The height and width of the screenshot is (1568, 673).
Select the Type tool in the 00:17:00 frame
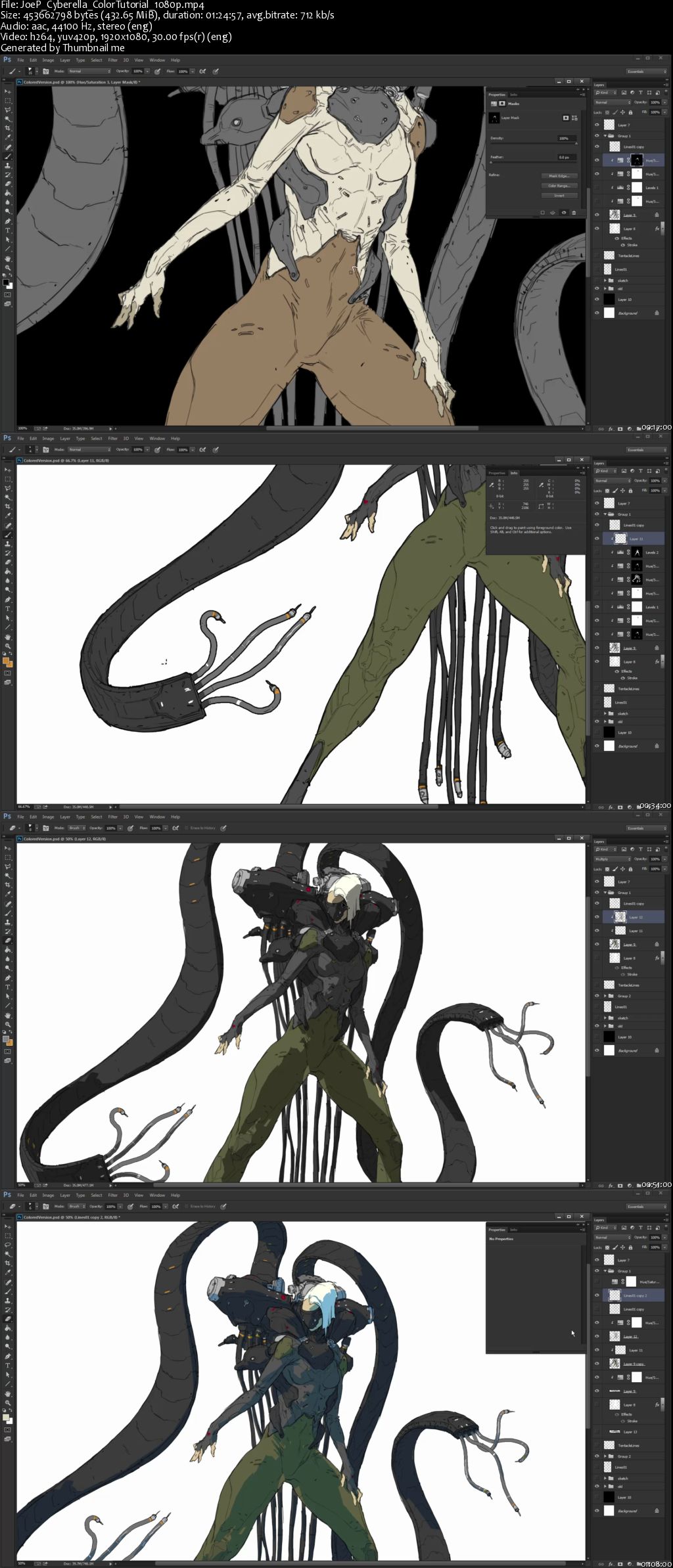(8, 231)
